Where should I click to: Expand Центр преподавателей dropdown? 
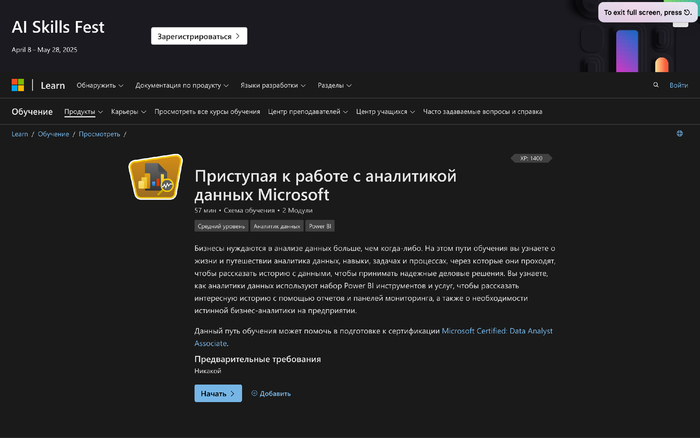coord(308,112)
